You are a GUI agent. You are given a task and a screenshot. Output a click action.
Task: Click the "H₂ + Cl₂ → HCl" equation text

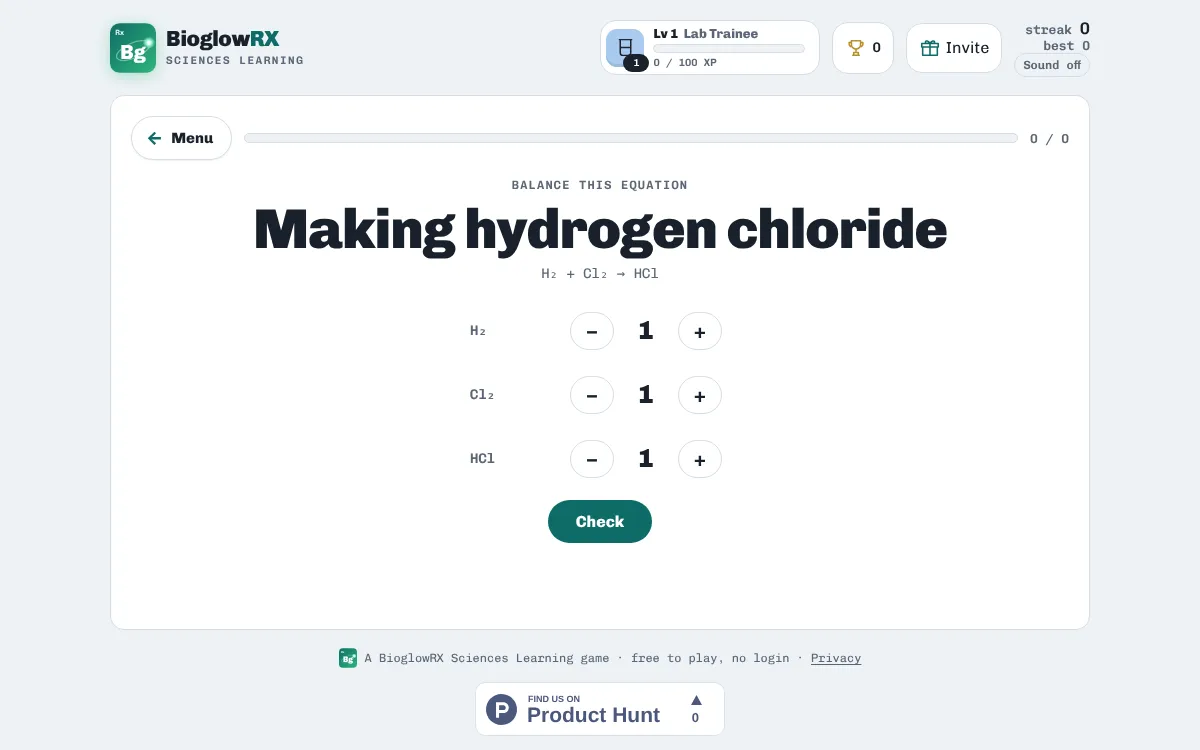click(x=600, y=274)
